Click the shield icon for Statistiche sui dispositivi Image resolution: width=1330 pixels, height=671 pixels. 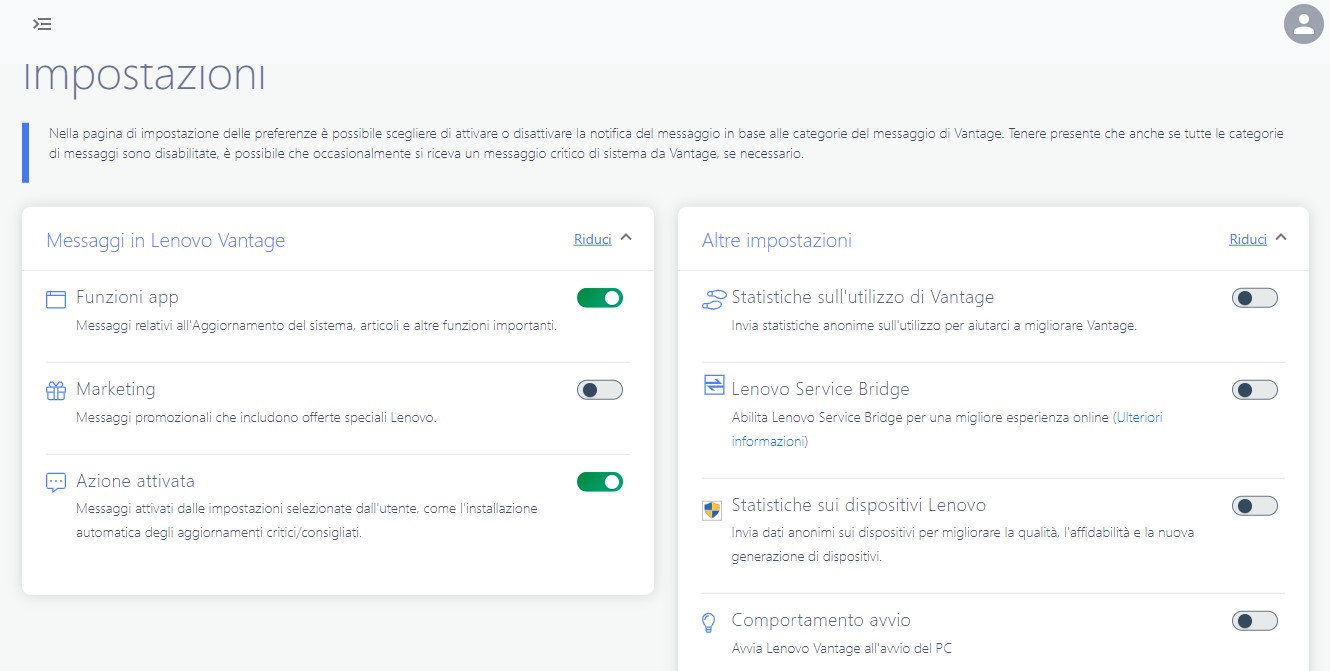tap(712, 511)
